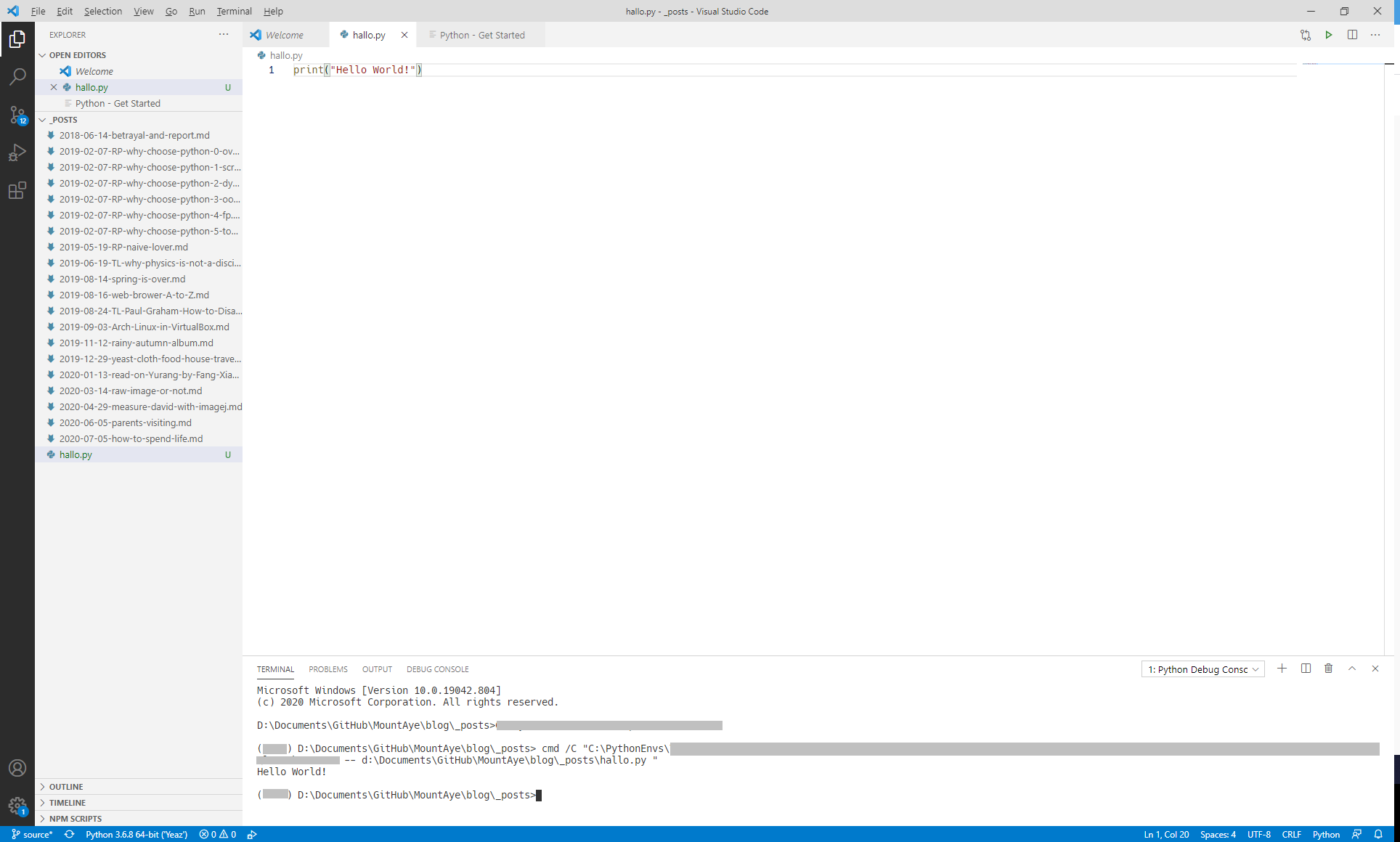
Task: Expand the OUTLINE section
Action: 43,787
